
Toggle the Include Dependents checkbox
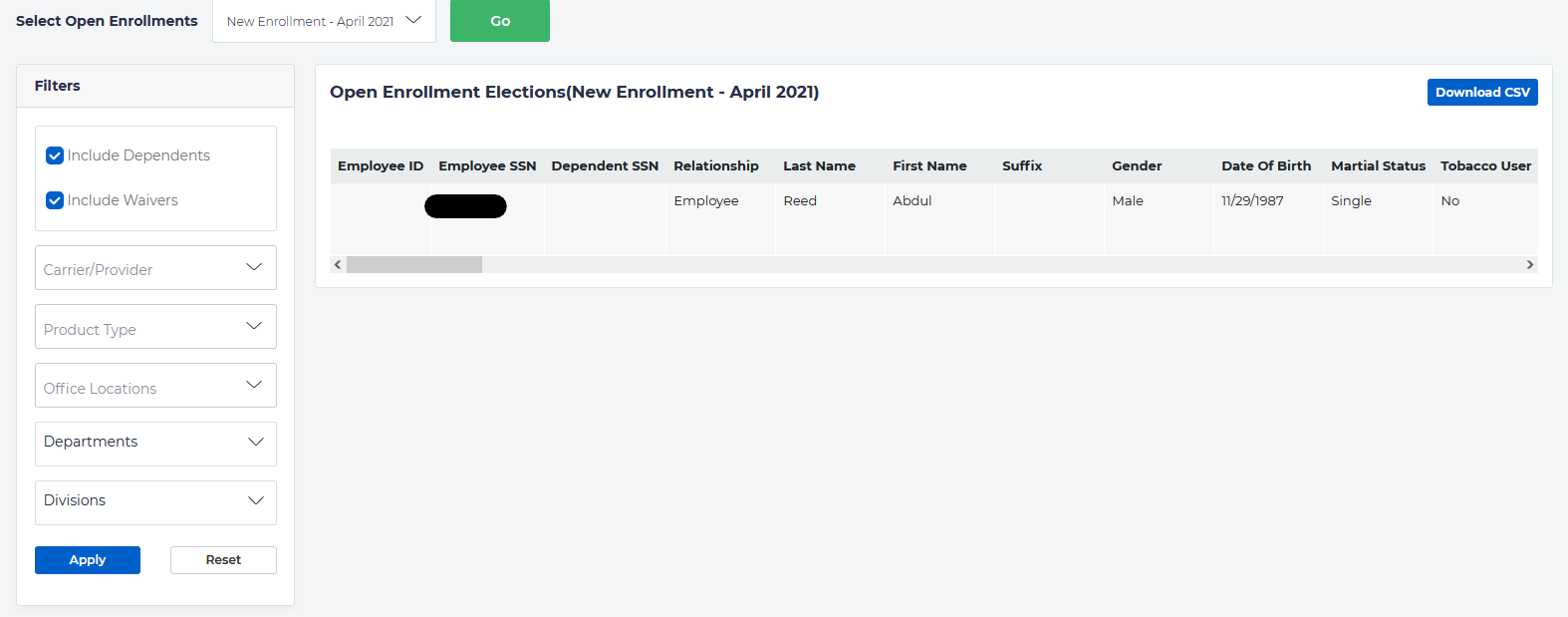[x=55, y=155]
